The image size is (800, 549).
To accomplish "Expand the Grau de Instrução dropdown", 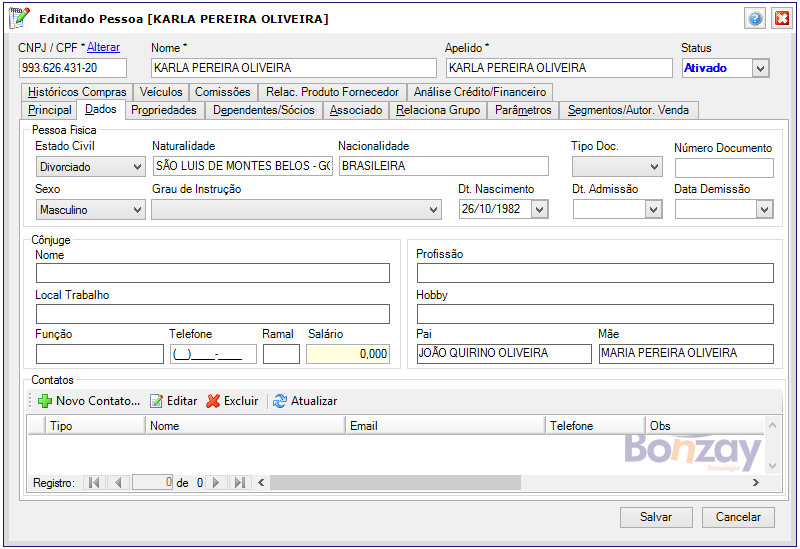I will (433, 210).
